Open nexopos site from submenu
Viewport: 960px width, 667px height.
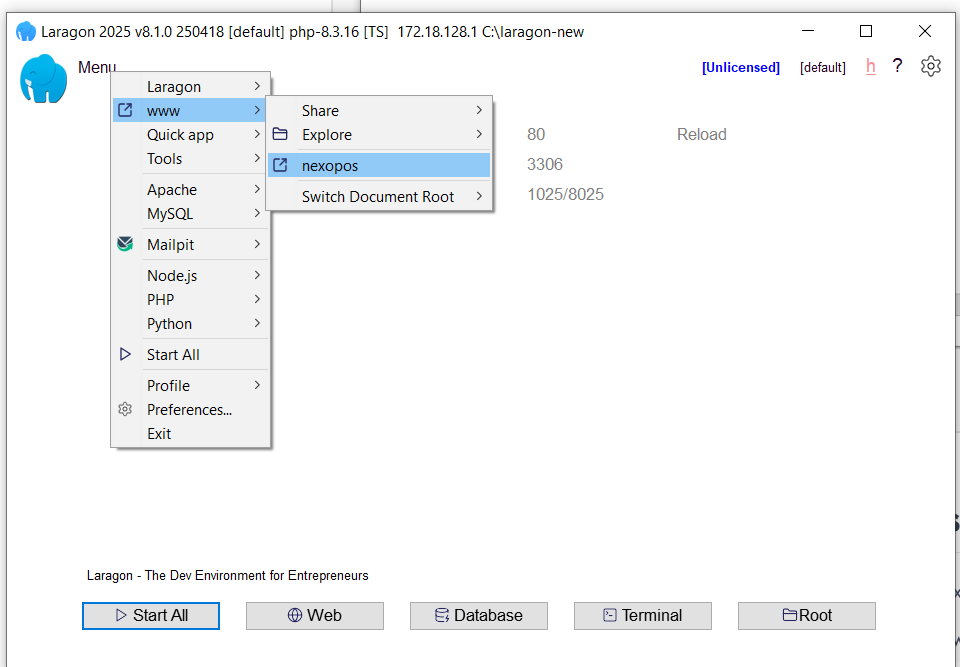tap(379, 165)
